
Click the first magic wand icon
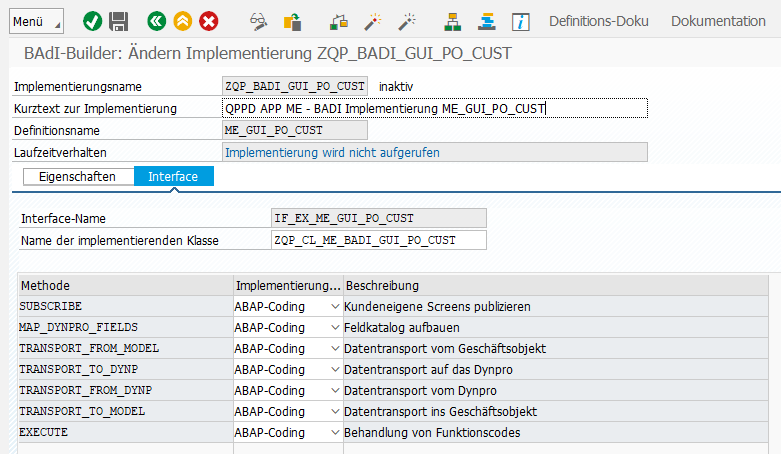pyautogui.click(x=371, y=21)
